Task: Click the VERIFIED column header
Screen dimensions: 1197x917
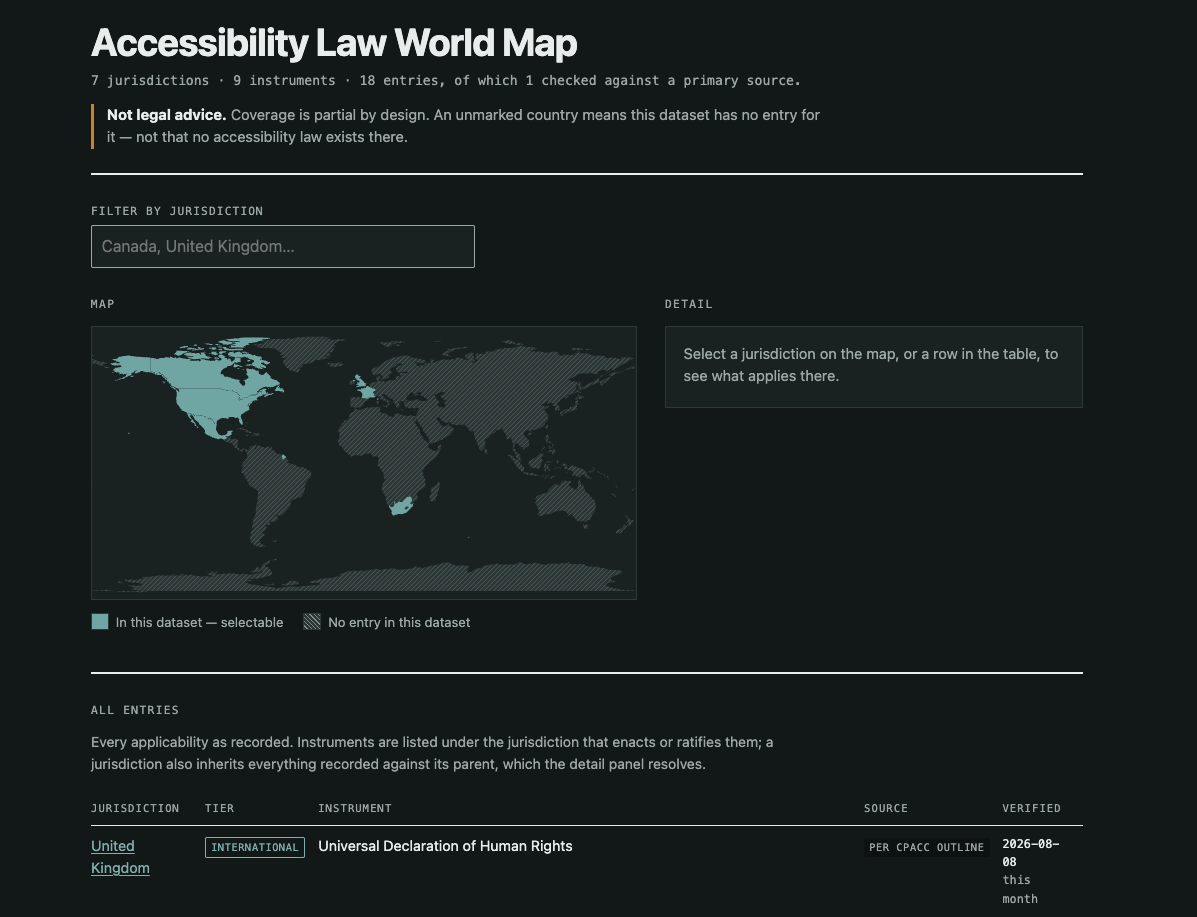Action: click(1031, 808)
